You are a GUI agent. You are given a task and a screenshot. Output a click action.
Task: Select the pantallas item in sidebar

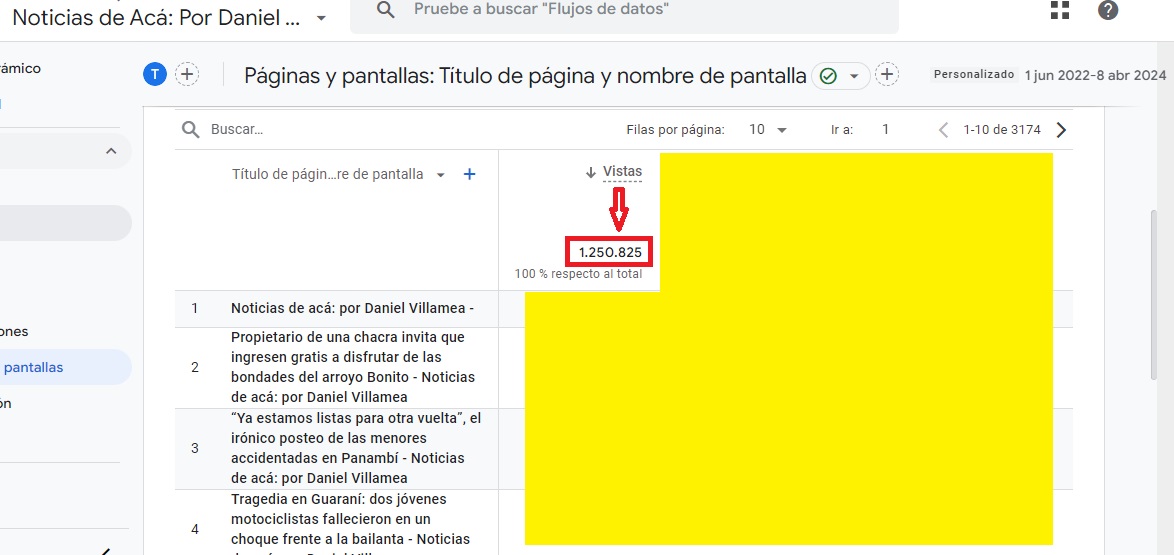[34, 367]
